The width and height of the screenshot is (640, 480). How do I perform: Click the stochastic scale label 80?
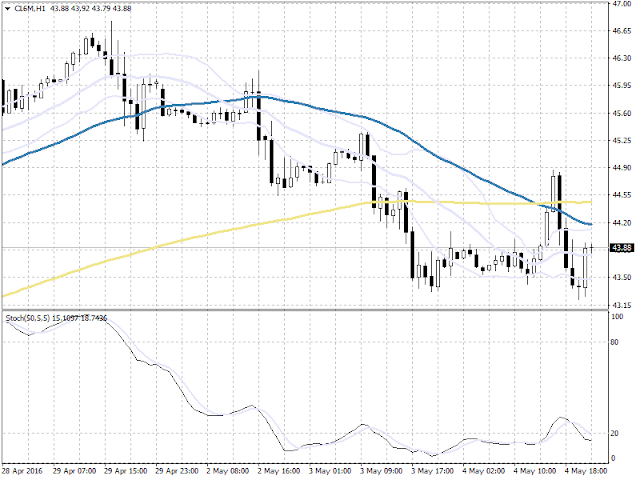tap(615, 342)
